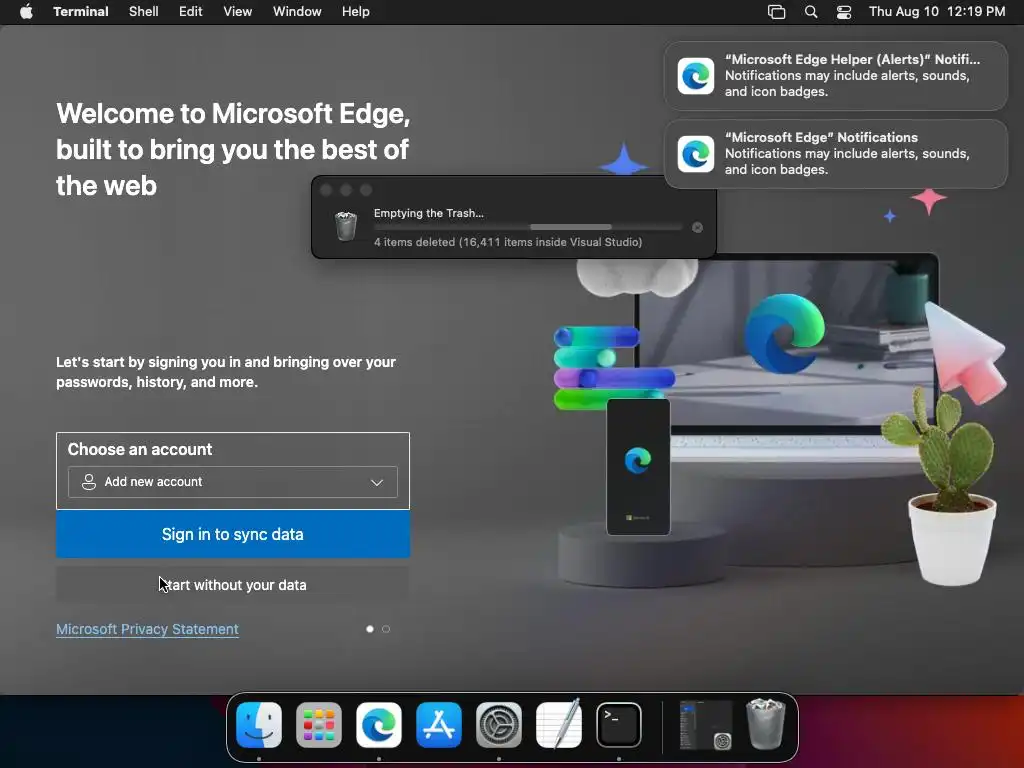The image size is (1024, 768).
Task: Click the person icon beside Add new account
Action: [x=88, y=482]
